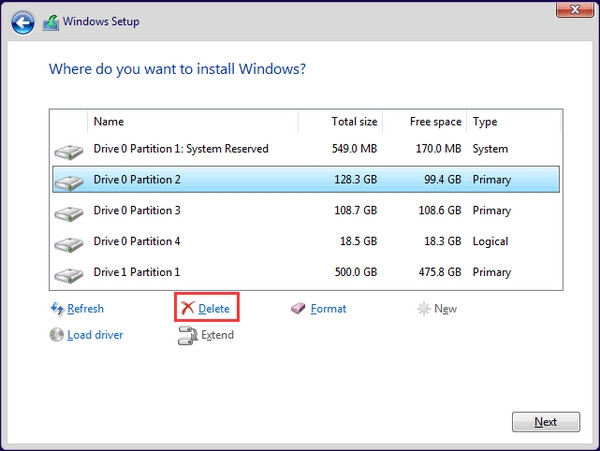This screenshot has width=600, height=451.
Task: Click the Windows Setup title icon
Action: [x=51, y=22]
